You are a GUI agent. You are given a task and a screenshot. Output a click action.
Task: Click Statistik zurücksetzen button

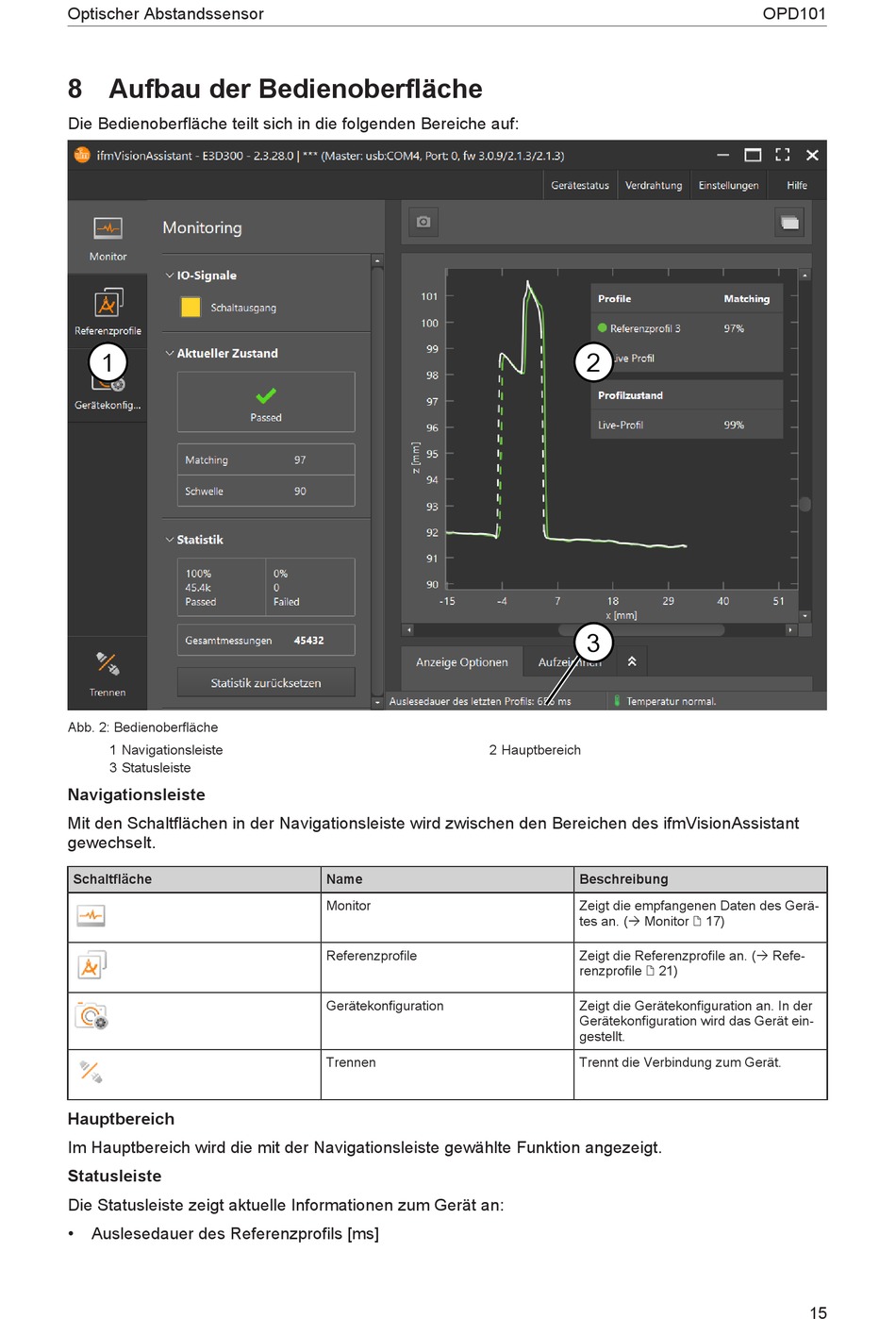point(266,683)
